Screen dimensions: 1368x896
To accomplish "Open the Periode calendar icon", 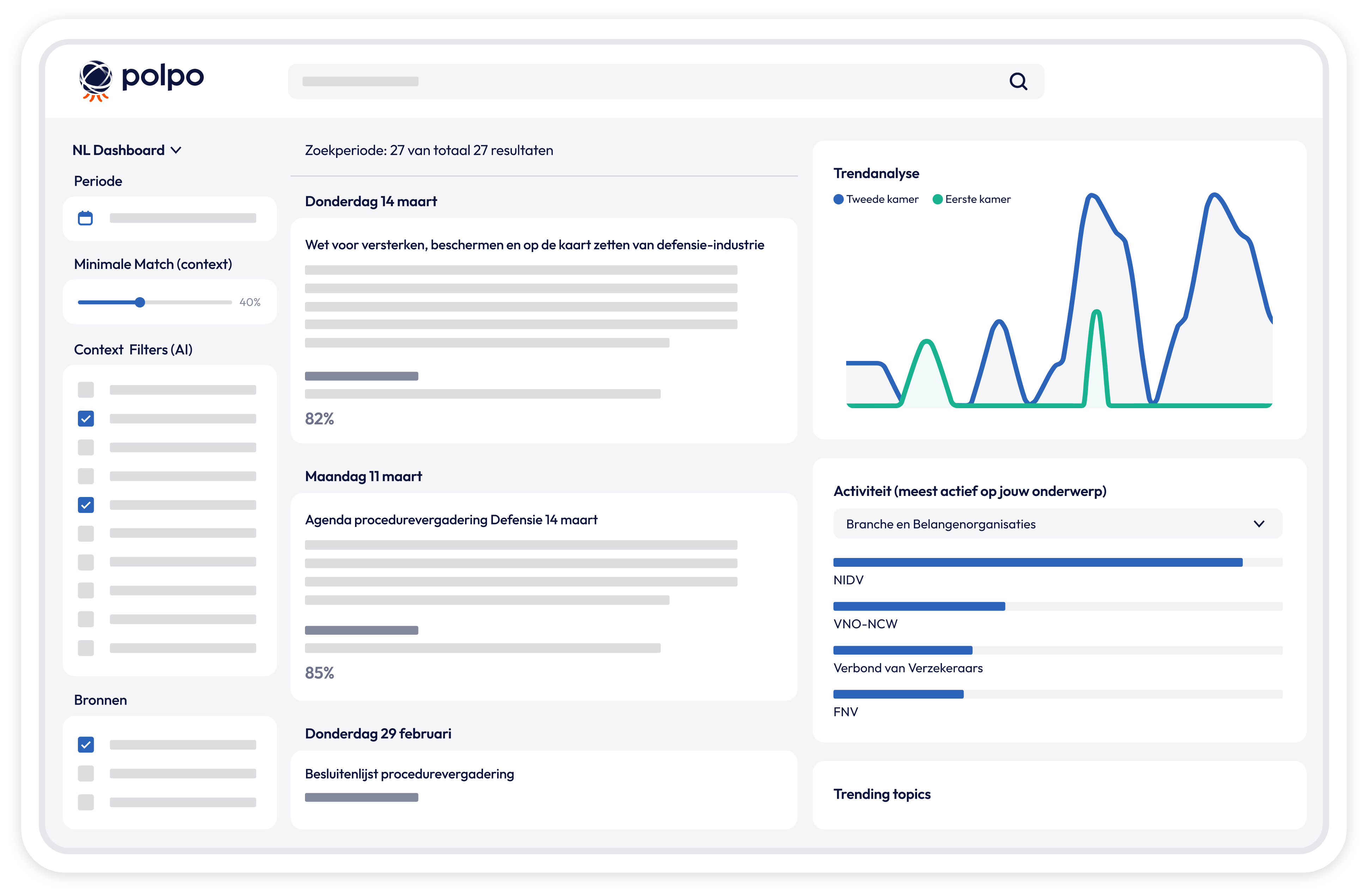I will [x=85, y=219].
